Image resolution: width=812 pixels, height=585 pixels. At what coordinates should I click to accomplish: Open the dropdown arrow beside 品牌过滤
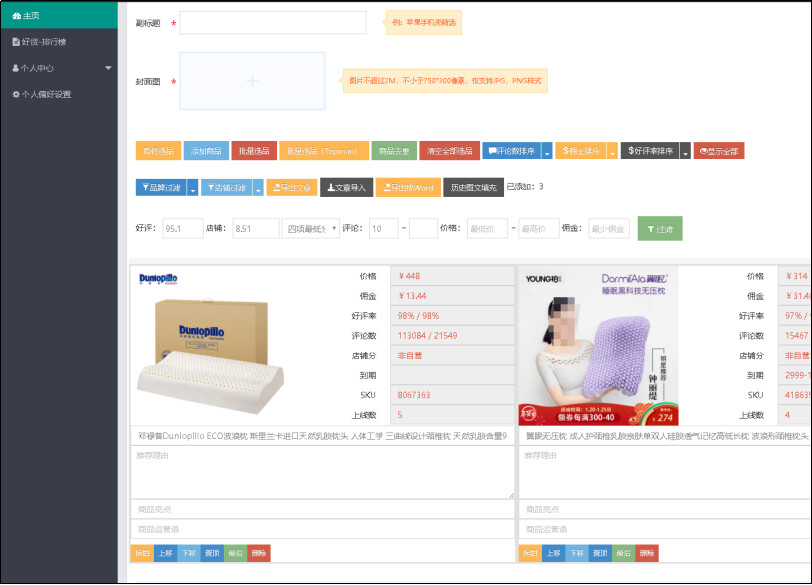coord(193,187)
